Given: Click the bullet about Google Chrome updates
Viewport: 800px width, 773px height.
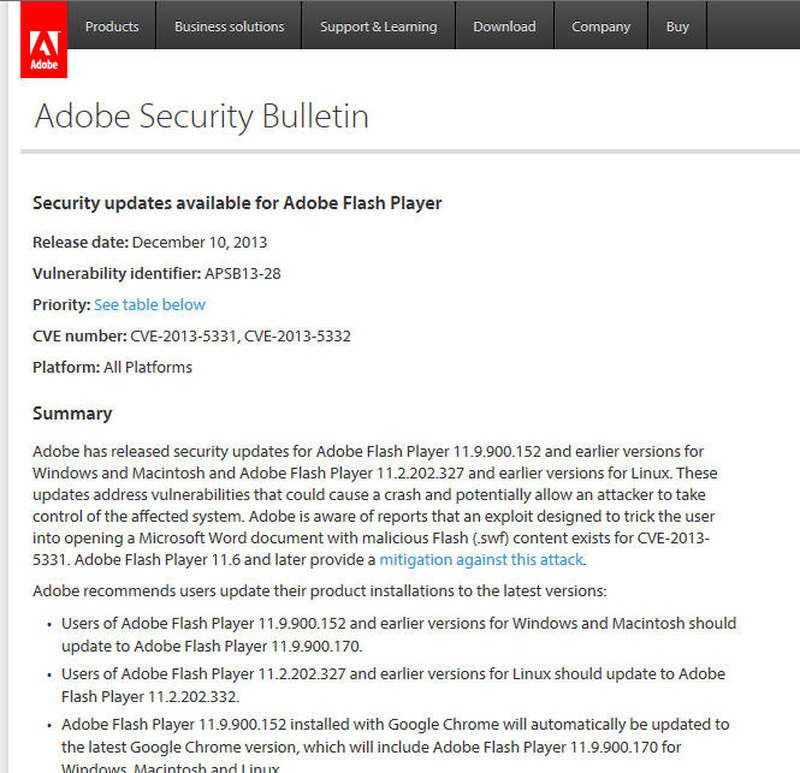Looking at the screenshot, I should point(395,735).
